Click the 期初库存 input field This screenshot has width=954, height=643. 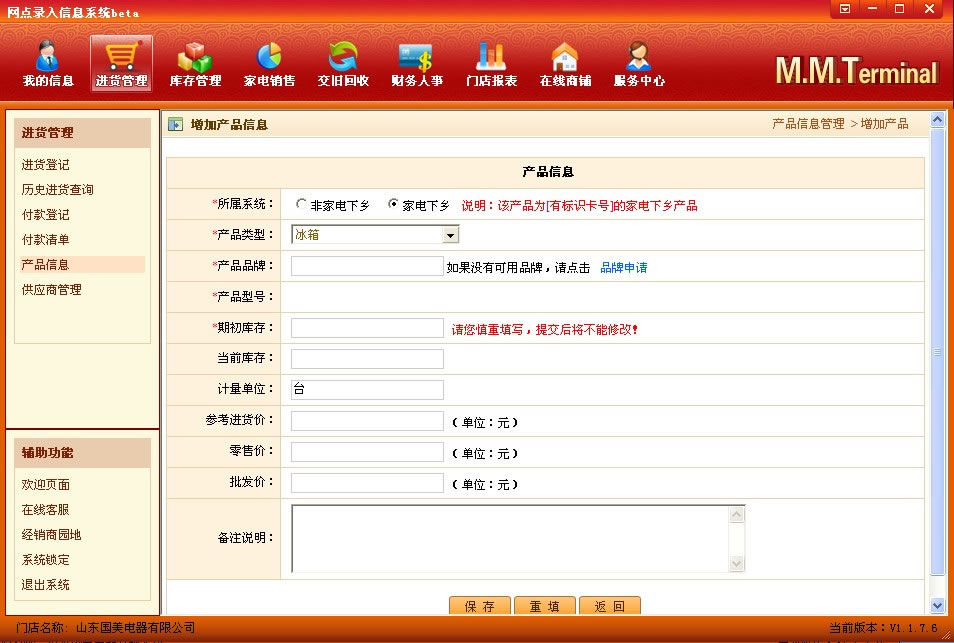point(367,328)
